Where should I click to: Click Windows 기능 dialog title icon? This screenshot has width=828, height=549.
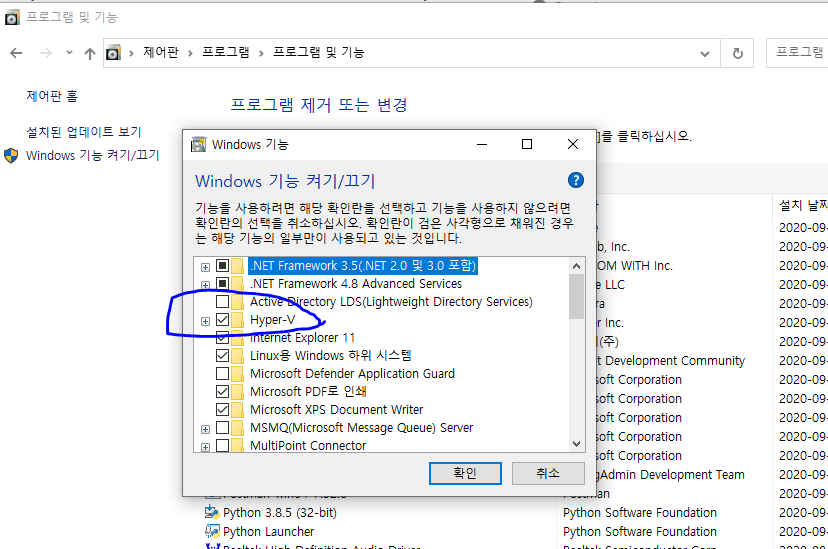click(x=199, y=145)
